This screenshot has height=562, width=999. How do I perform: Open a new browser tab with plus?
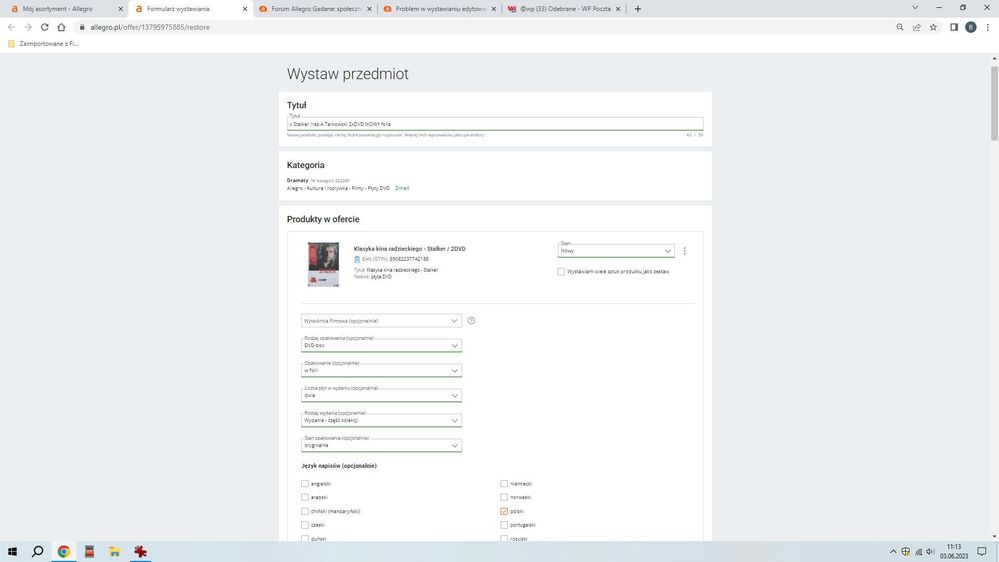click(x=638, y=9)
